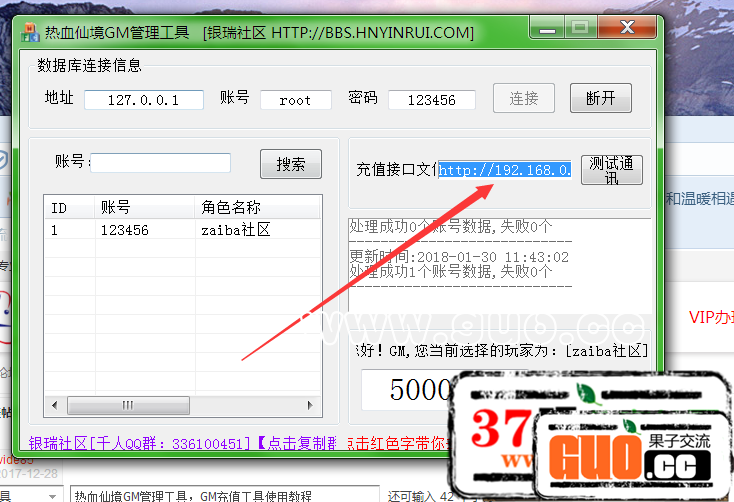Image resolution: width=734 pixels, height=502 pixels.
Task: Minimize the GM management tool window
Action: (545, 29)
